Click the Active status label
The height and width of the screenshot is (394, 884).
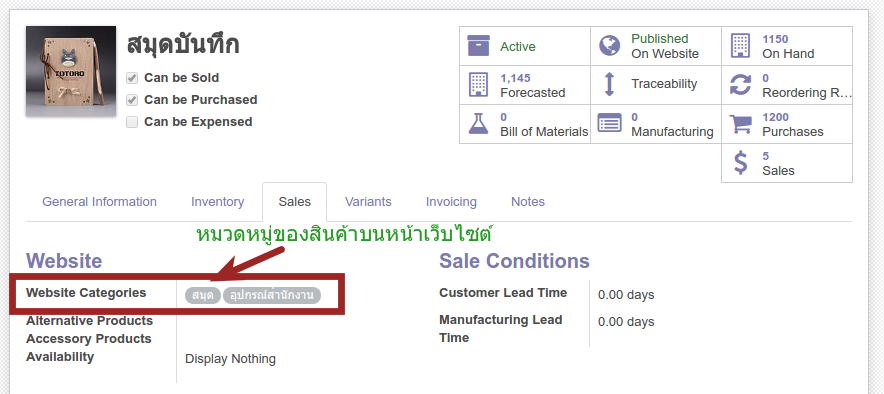tap(518, 47)
